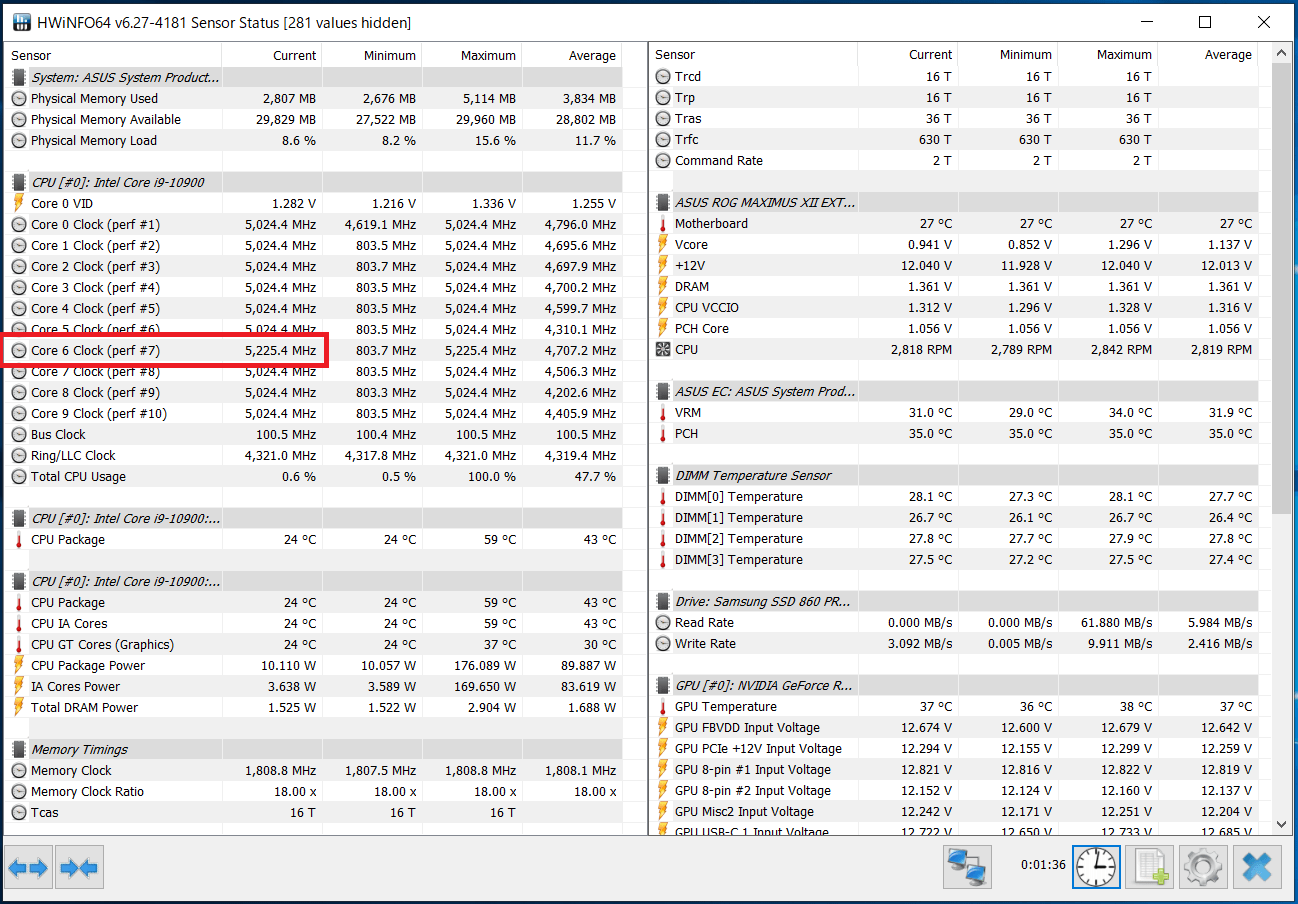This screenshot has width=1298, height=904.
Task: Select the +12V voltage row
Action: [x=953, y=265]
